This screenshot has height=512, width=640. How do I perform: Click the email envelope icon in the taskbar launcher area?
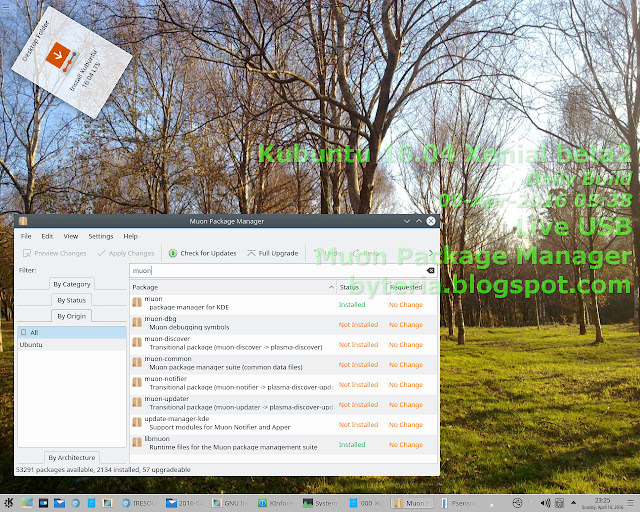(59, 503)
